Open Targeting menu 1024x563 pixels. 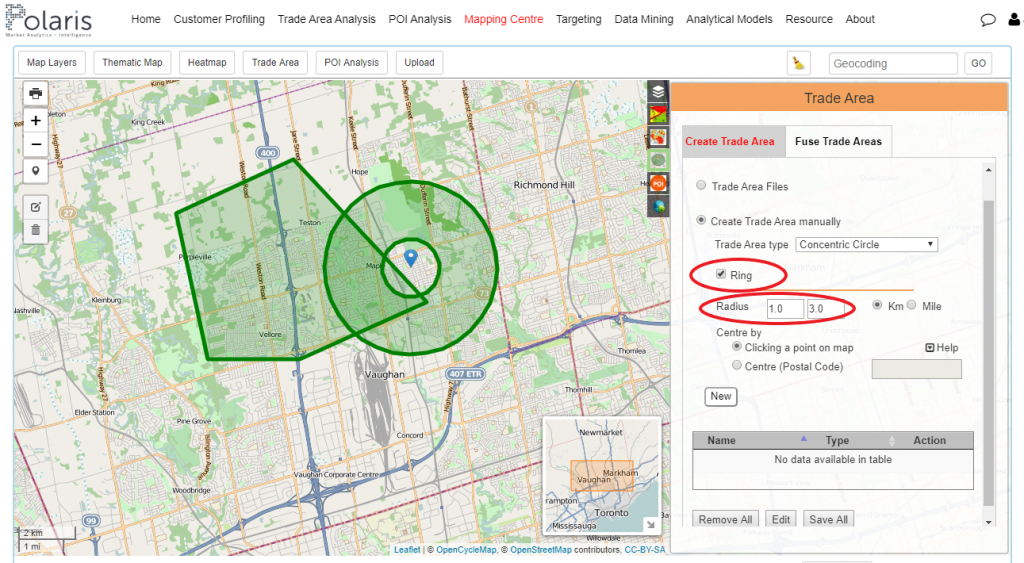point(579,20)
